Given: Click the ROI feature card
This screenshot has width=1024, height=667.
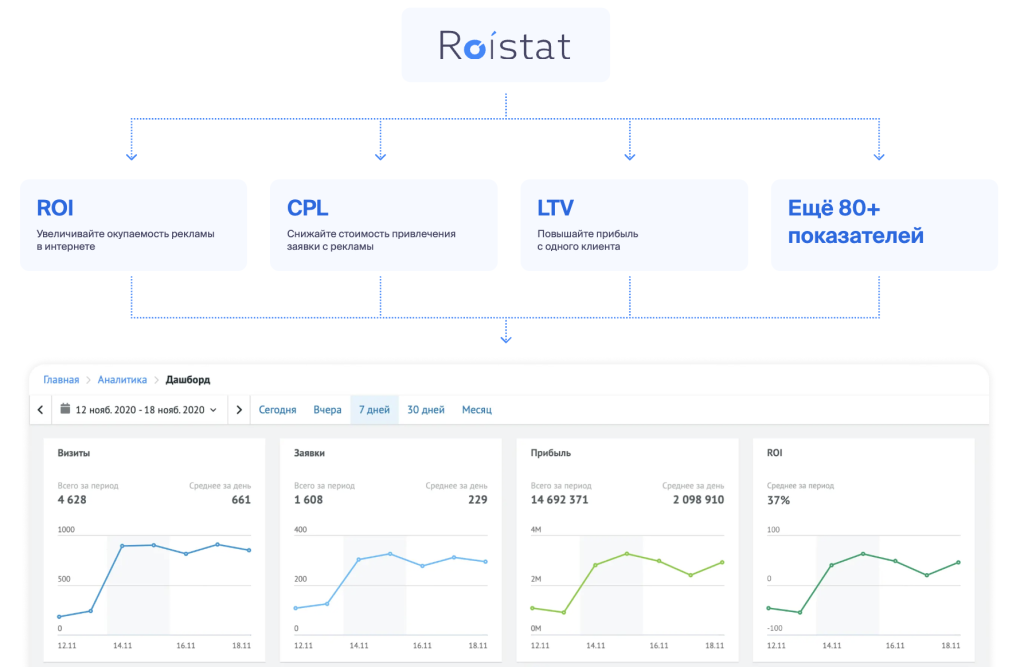Looking at the screenshot, I should point(133,225).
